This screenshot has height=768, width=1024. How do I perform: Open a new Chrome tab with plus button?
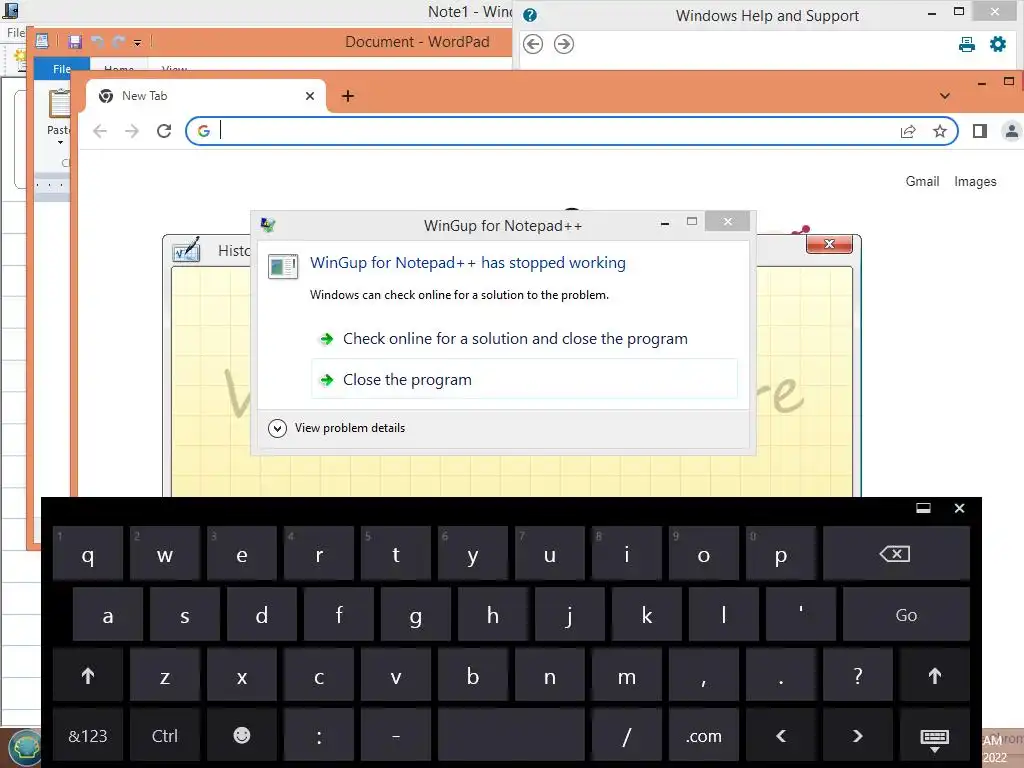348,96
